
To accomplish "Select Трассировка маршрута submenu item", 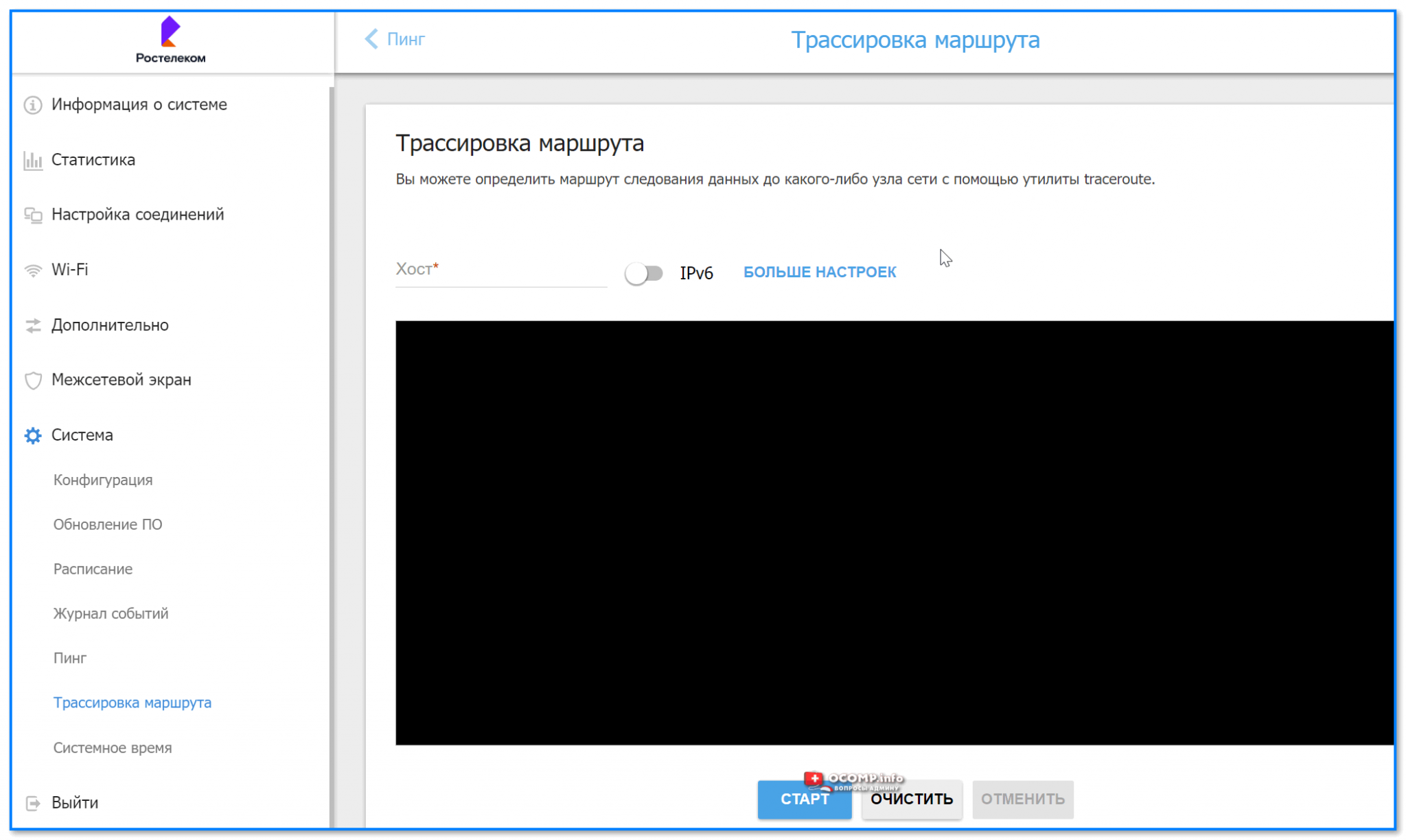I will [x=132, y=703].
